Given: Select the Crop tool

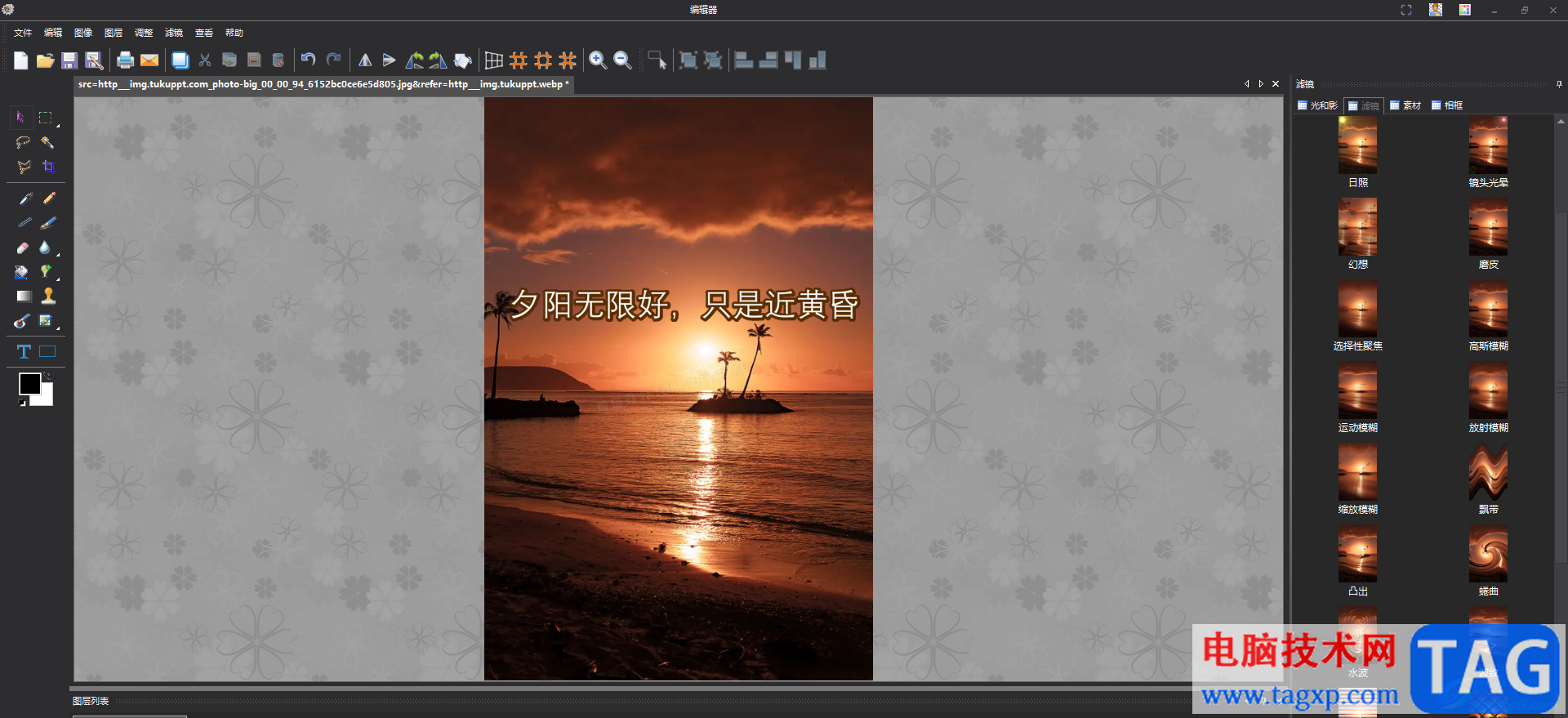Looking at the screenshot, I should point(48,167).
